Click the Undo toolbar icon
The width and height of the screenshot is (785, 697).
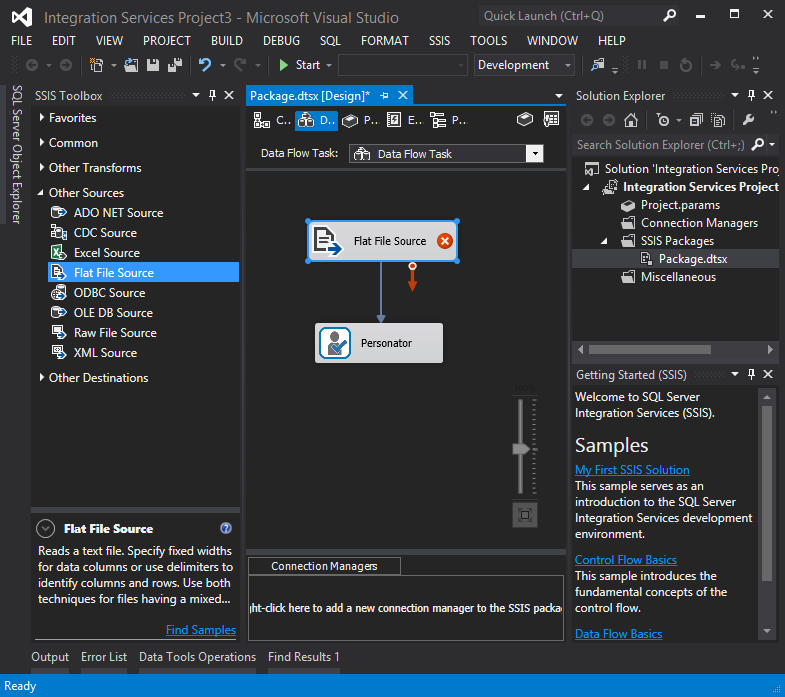[x=205, y=65]
